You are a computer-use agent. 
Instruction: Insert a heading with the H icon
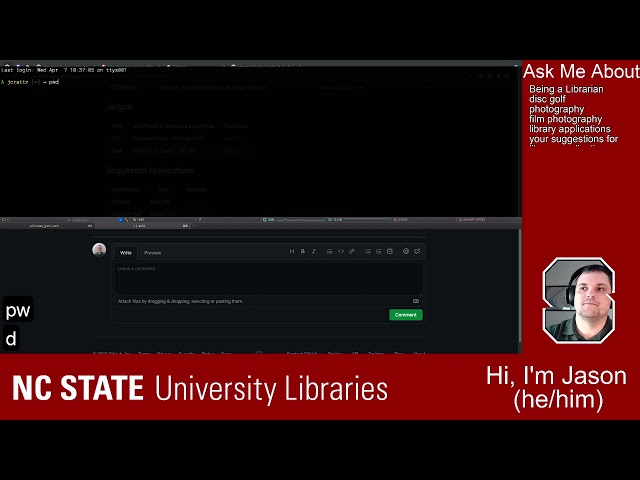[x=291, y=251]
